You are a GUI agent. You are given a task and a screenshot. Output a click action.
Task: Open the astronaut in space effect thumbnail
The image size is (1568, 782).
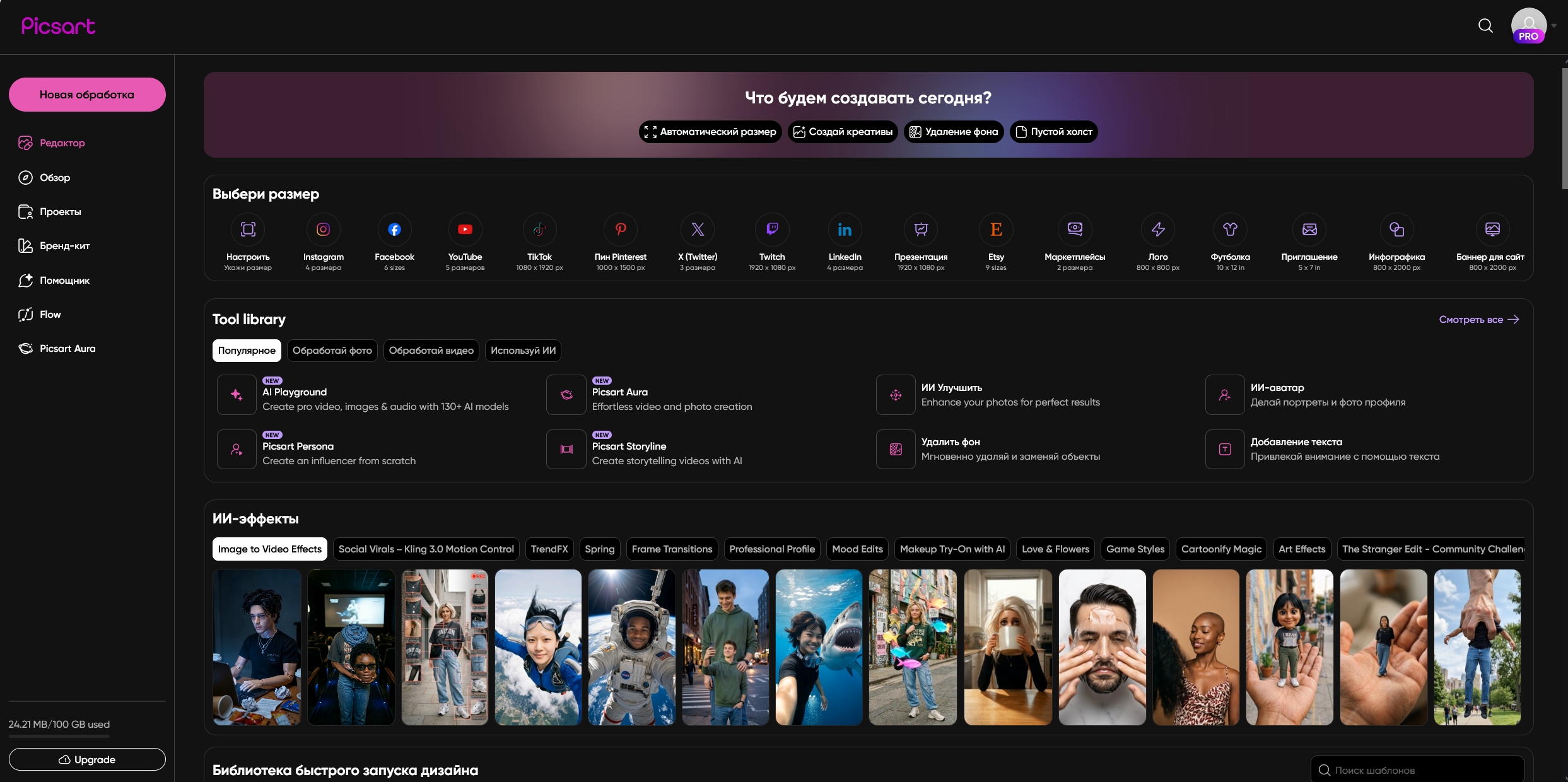[x=631, y=647]
